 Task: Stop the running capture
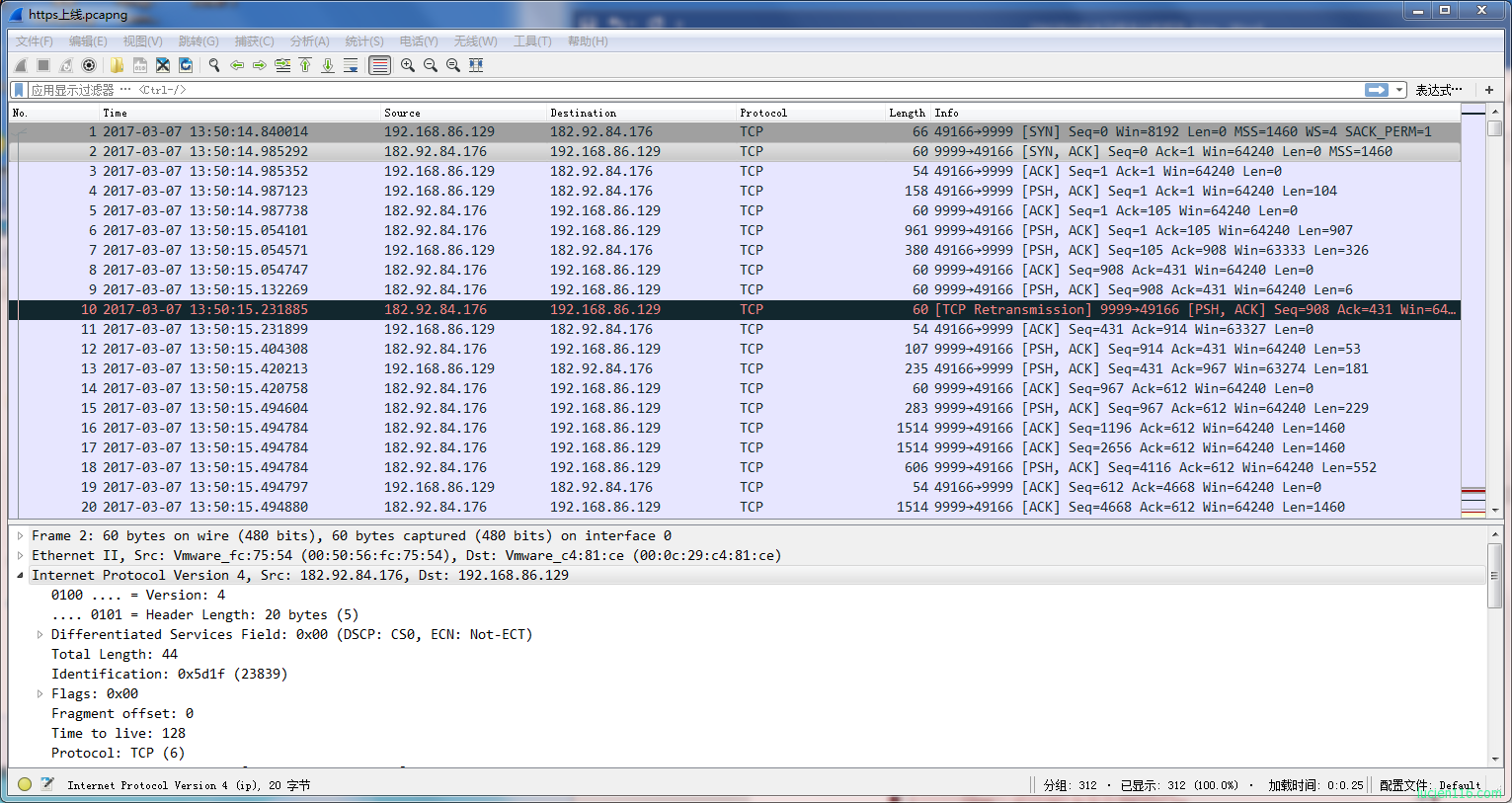[43, 65]
